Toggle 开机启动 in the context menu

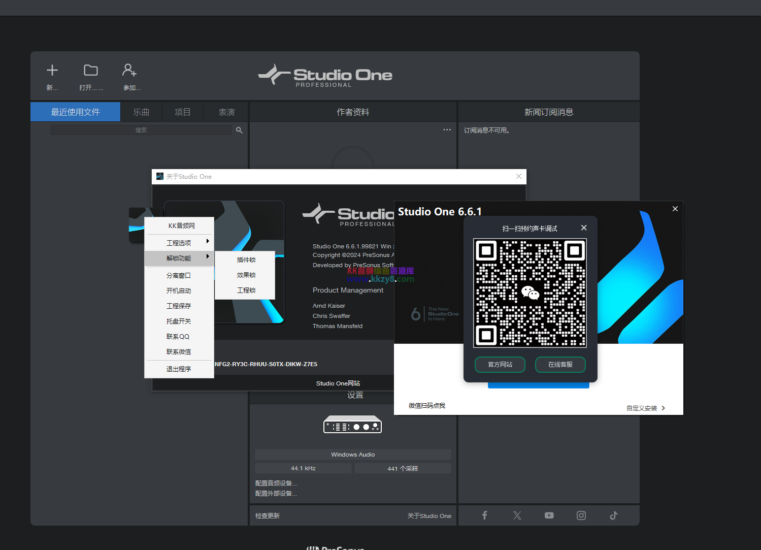[x=179, y=291]
